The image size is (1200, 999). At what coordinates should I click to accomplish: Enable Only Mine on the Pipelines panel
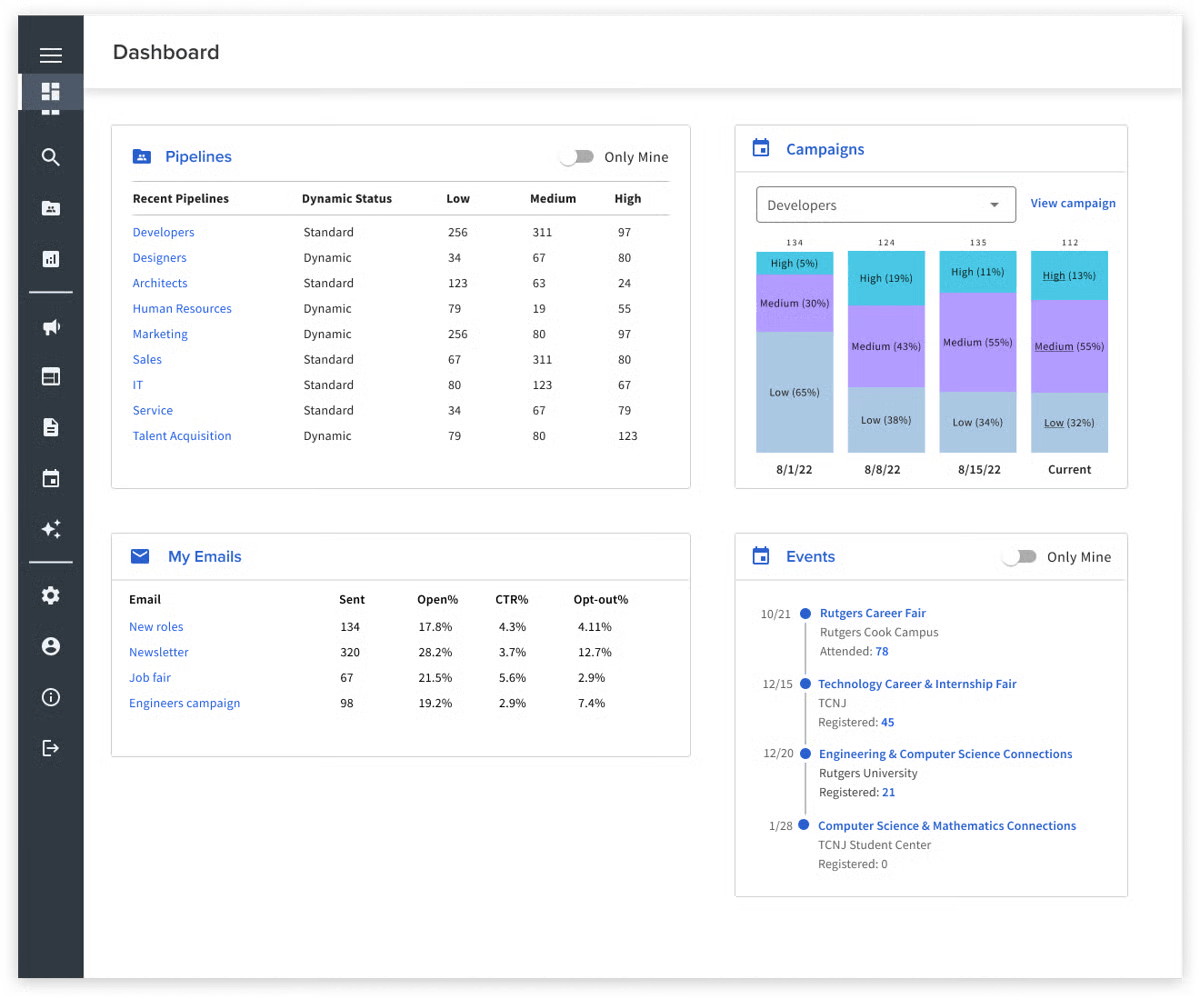pos(577,156)
